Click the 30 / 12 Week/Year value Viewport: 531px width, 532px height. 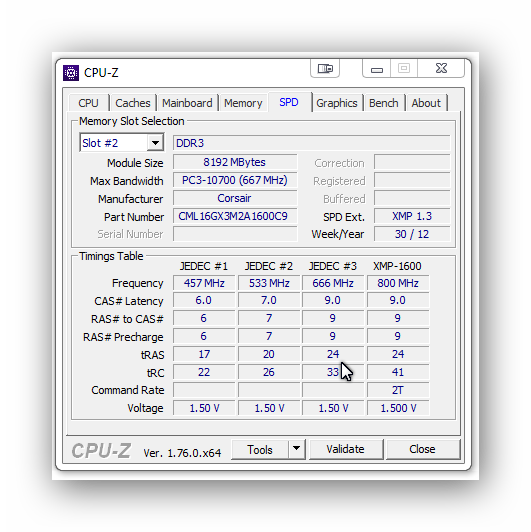click(x=412, y=234)
